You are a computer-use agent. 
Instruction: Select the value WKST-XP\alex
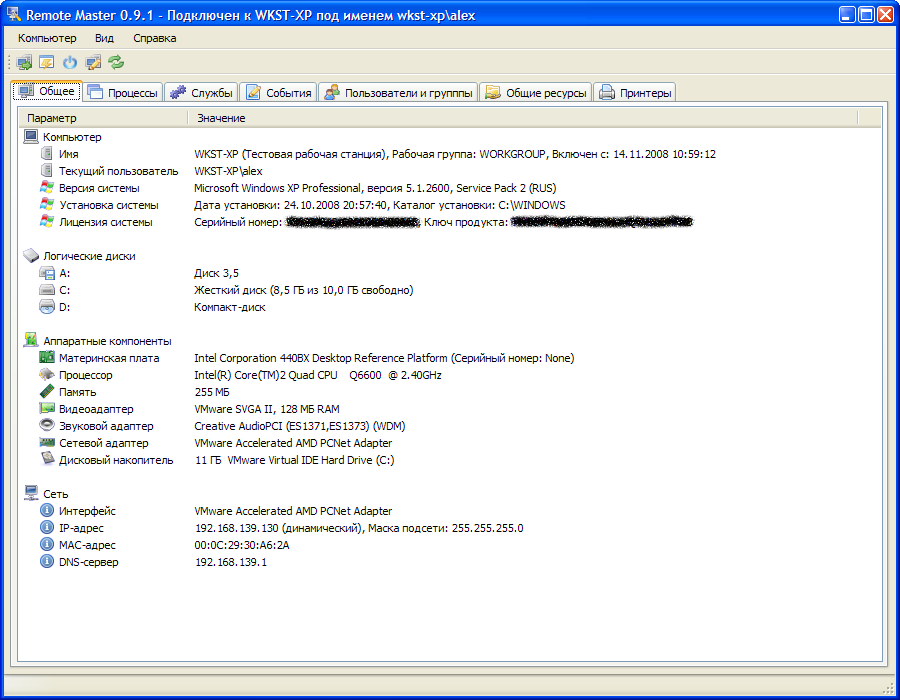(228, 171)
